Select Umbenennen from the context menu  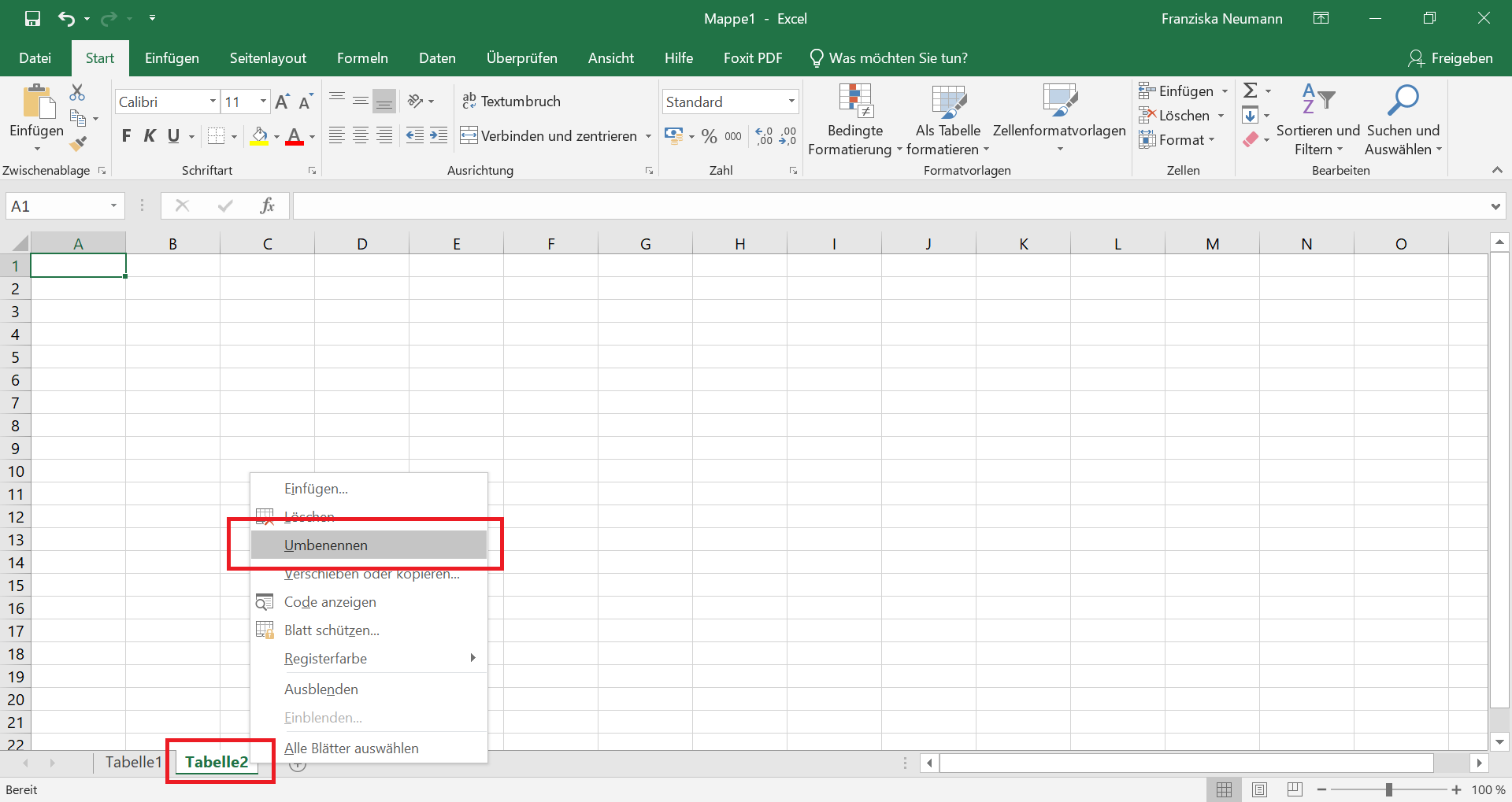[326, 544]
